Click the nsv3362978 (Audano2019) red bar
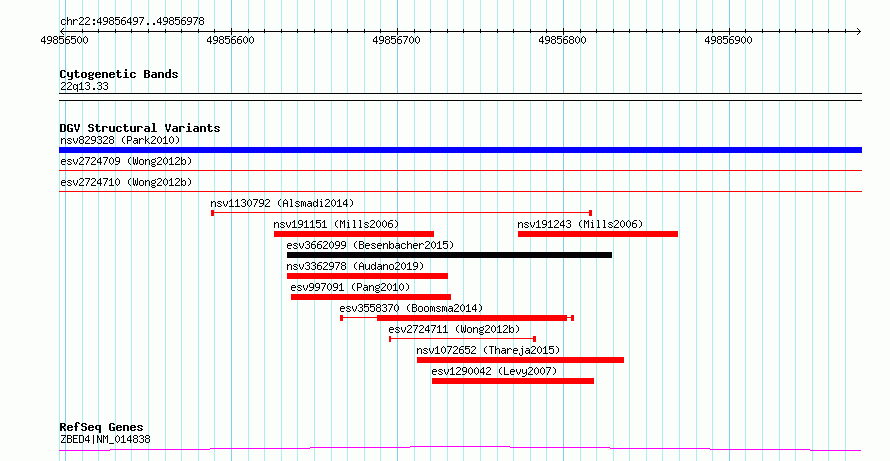Image resolution: width=890 pixels, height=461 pixels. pyautogui.click(x=367, y=276)
